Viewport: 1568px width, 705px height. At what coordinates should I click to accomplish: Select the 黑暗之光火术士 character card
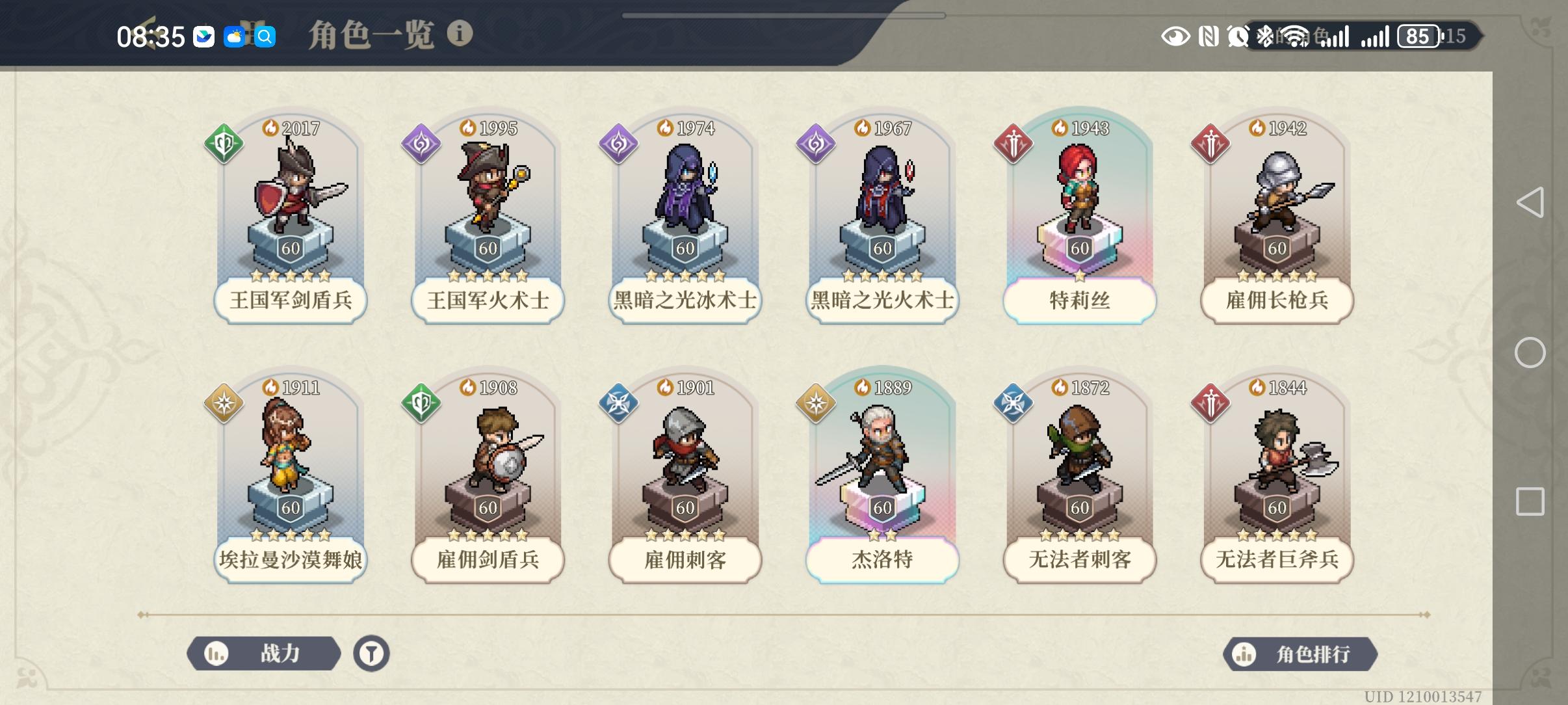(882, 218)
